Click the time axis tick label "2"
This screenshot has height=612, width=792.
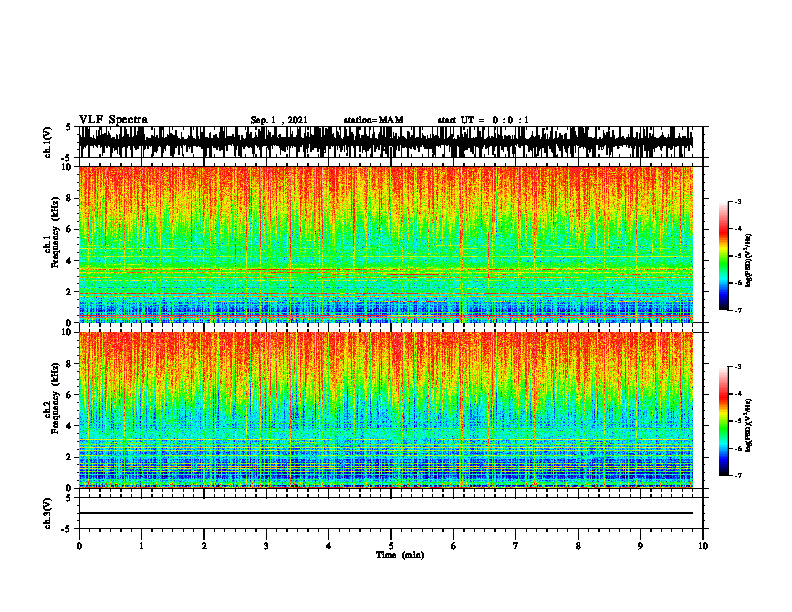pos(204,546)
